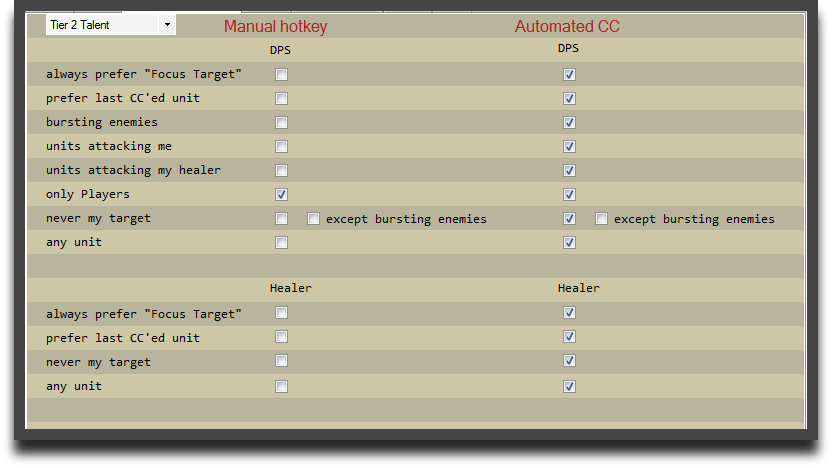
Task: Uncheck Manual hotkey only Players checkbox
Action: (x=282, y=194)
